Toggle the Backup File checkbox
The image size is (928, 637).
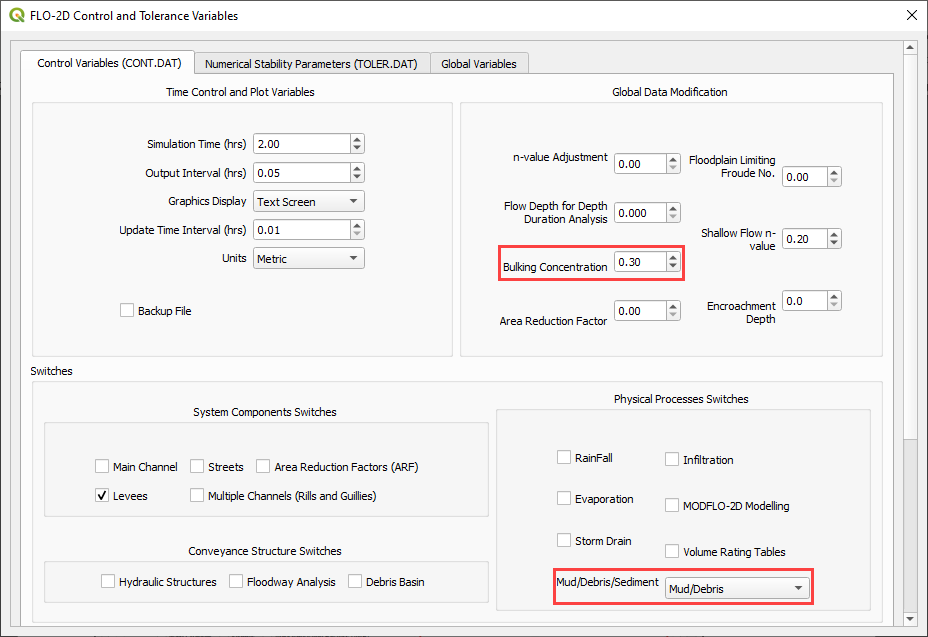pos(127,311)
